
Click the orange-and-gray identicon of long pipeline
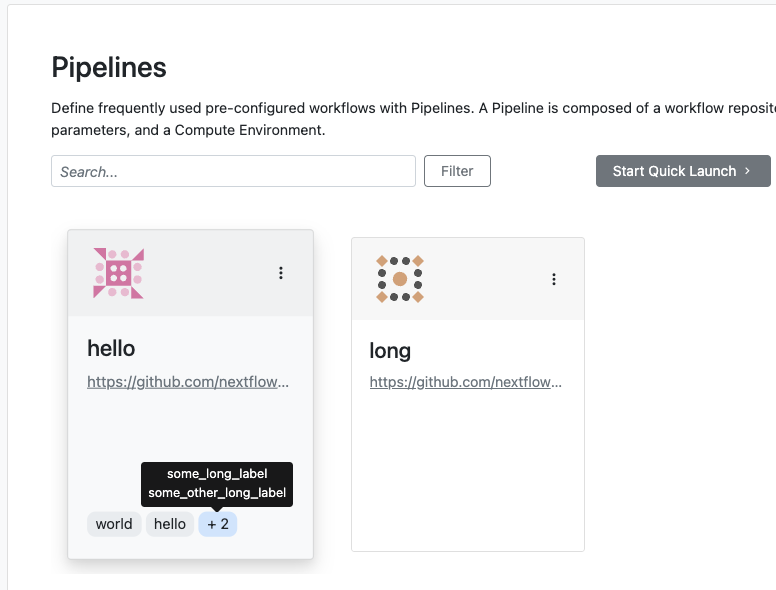click(x=400, y=279)
